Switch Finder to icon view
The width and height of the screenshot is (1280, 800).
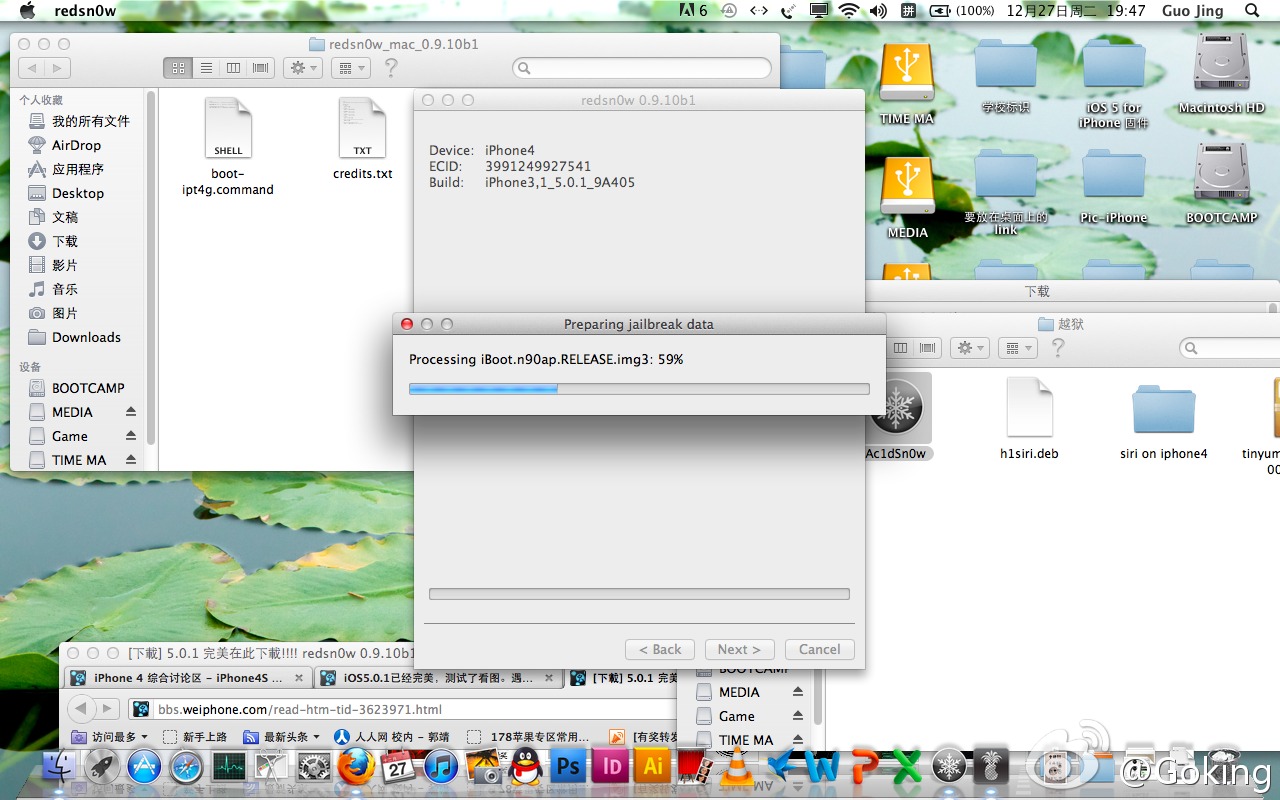(x=178, y=68)
